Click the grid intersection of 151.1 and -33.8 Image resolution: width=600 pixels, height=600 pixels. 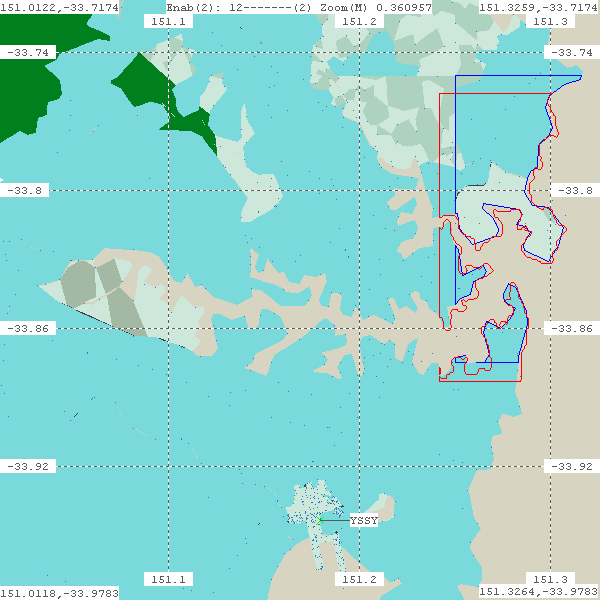(x=168, y=190)
